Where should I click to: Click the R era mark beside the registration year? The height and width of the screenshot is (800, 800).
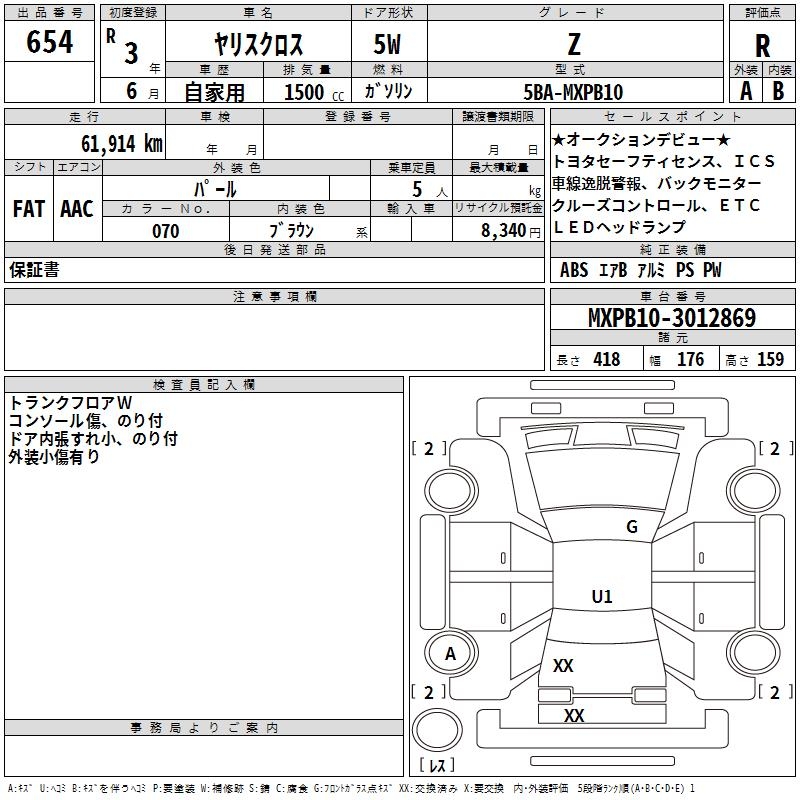110,33
